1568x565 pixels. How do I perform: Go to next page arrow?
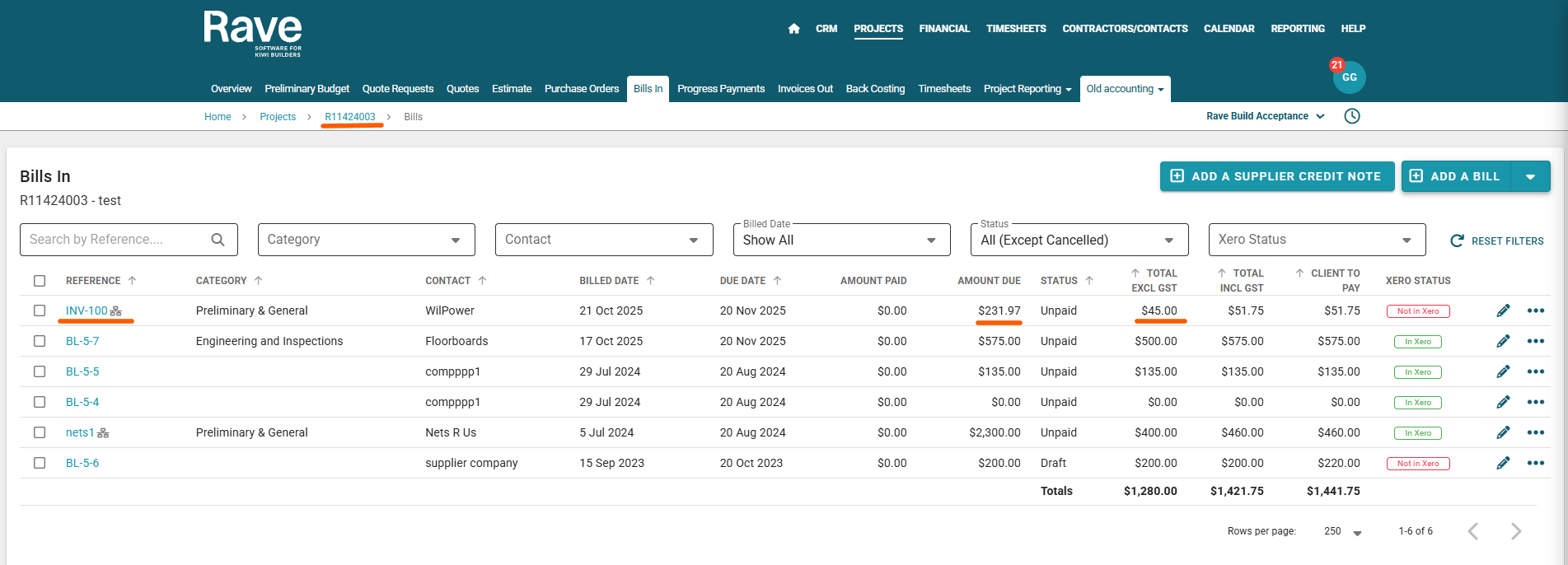[1515, 531]
